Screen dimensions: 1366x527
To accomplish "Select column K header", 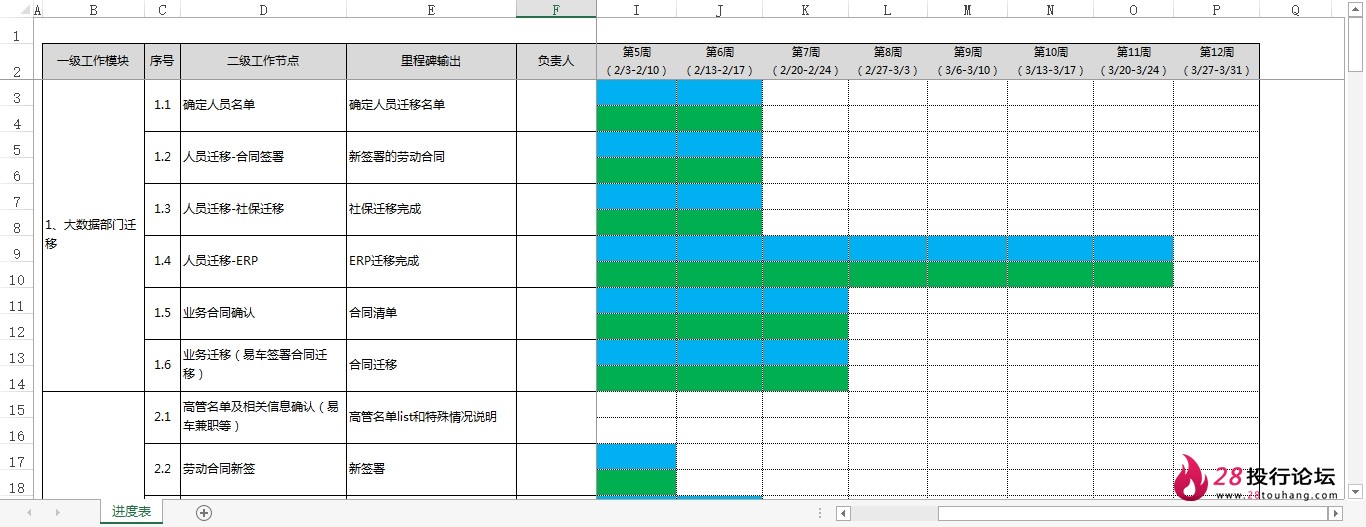I will click(x=805, y=9).
